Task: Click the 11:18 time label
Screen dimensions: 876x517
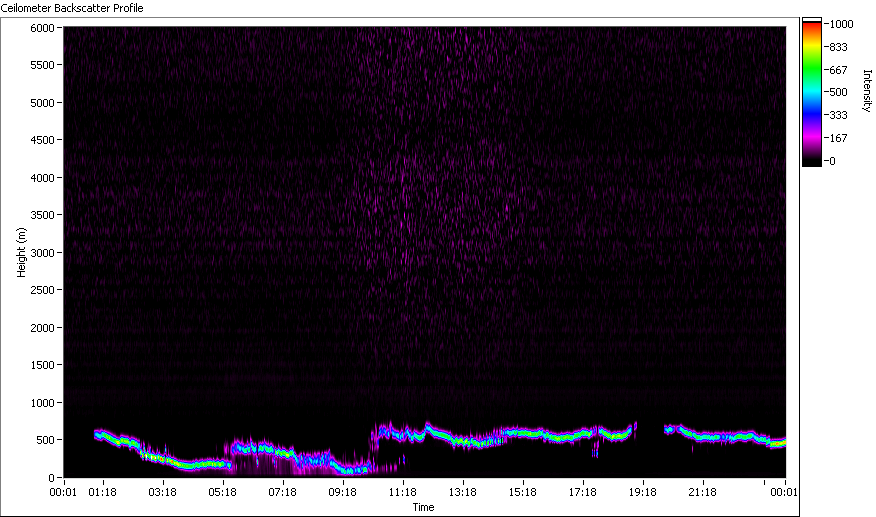Action: (x=403, y=492)
